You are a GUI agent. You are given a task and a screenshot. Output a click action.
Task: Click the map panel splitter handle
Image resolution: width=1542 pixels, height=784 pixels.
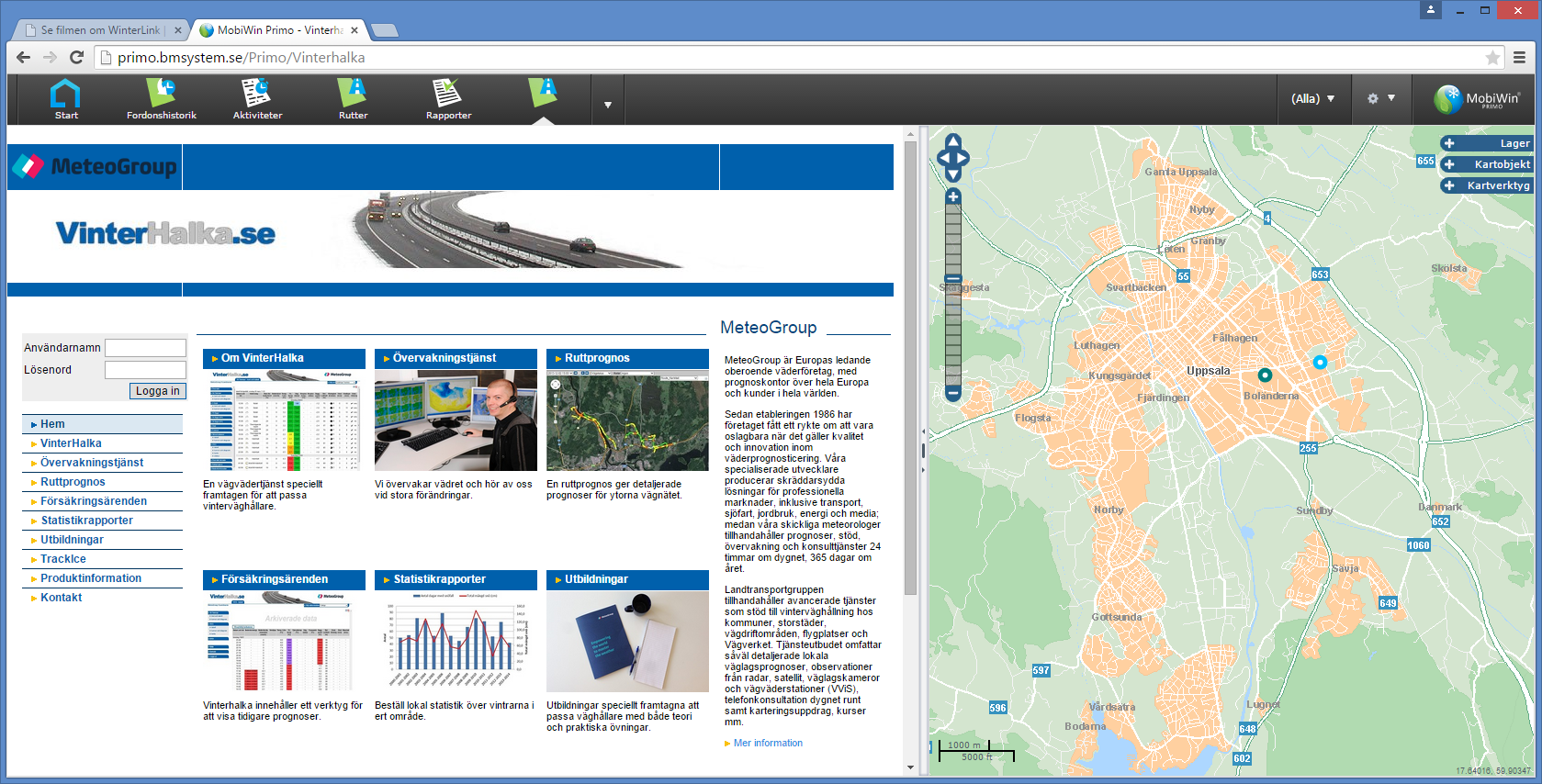(923, 450)
